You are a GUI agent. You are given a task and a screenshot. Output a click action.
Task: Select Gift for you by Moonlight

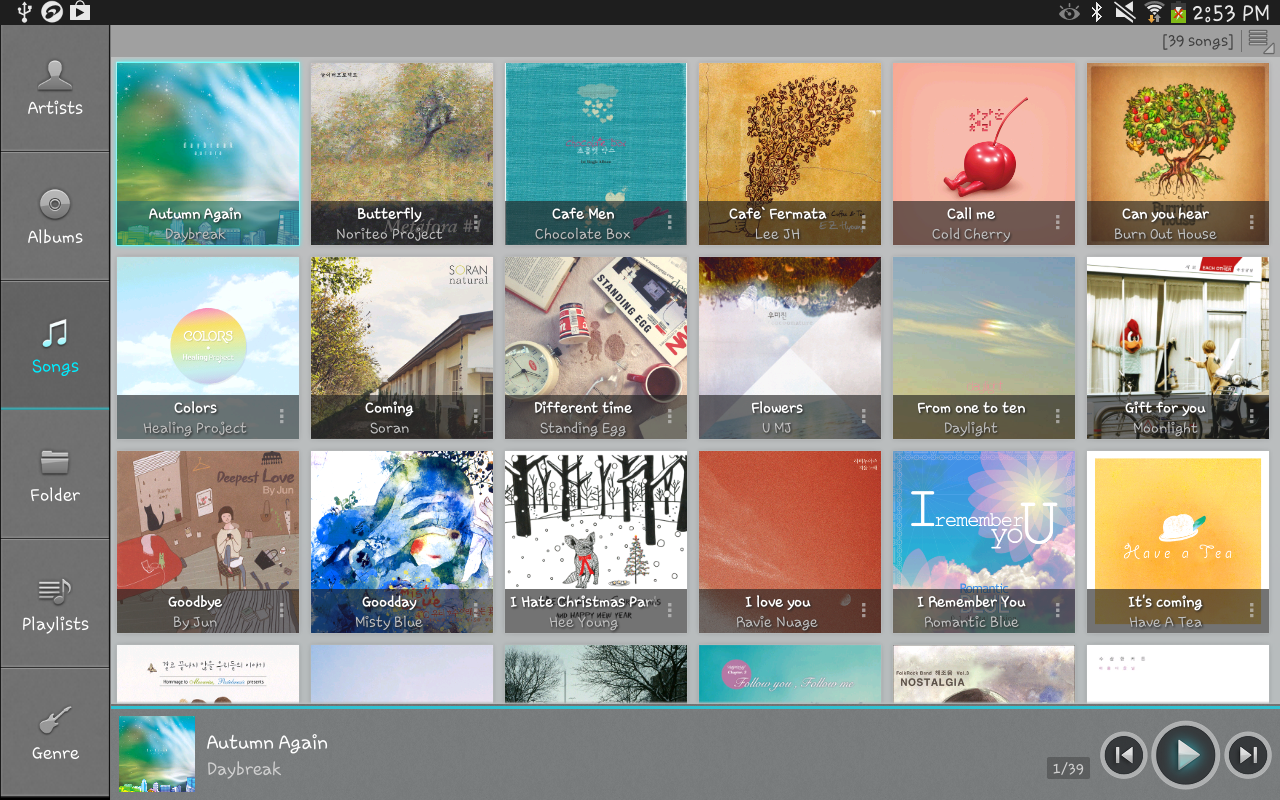click(x=1177, y=347)
